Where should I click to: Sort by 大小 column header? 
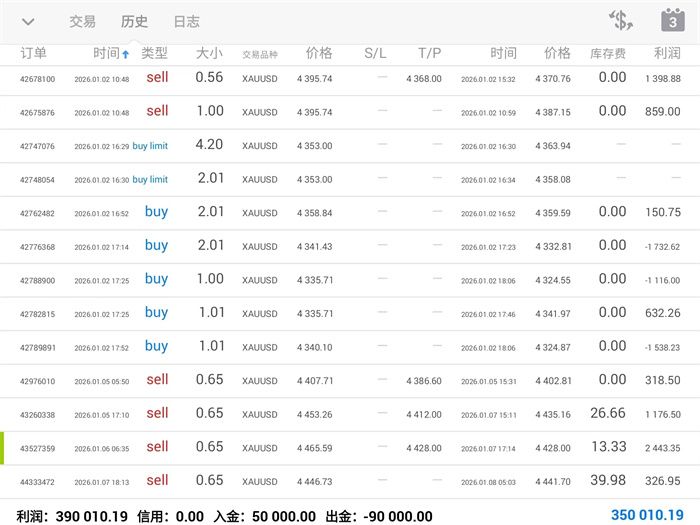pos(209,53)
